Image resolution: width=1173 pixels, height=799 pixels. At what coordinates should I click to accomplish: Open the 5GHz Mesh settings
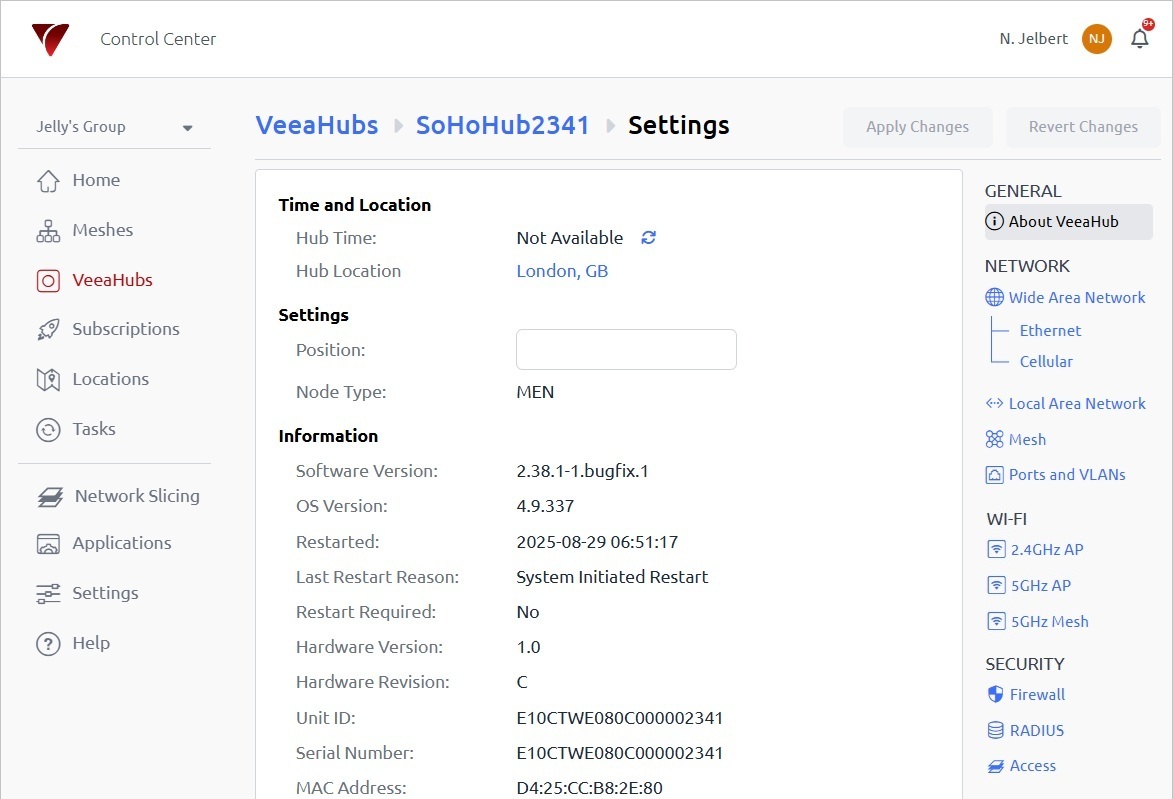pos(1050,622)
